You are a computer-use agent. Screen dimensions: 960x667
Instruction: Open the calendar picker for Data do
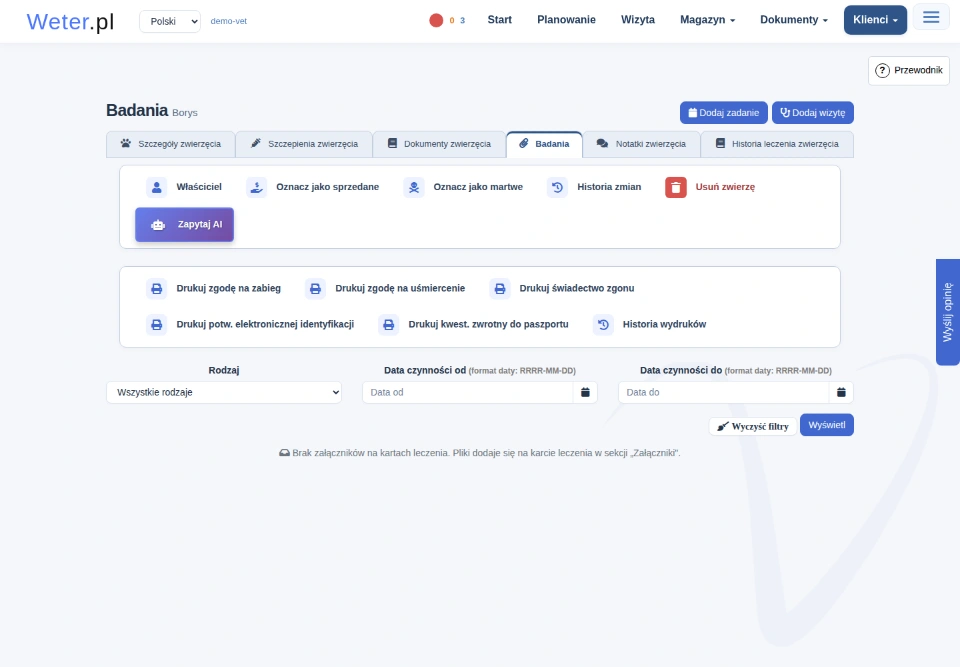[x=841, y=393]
